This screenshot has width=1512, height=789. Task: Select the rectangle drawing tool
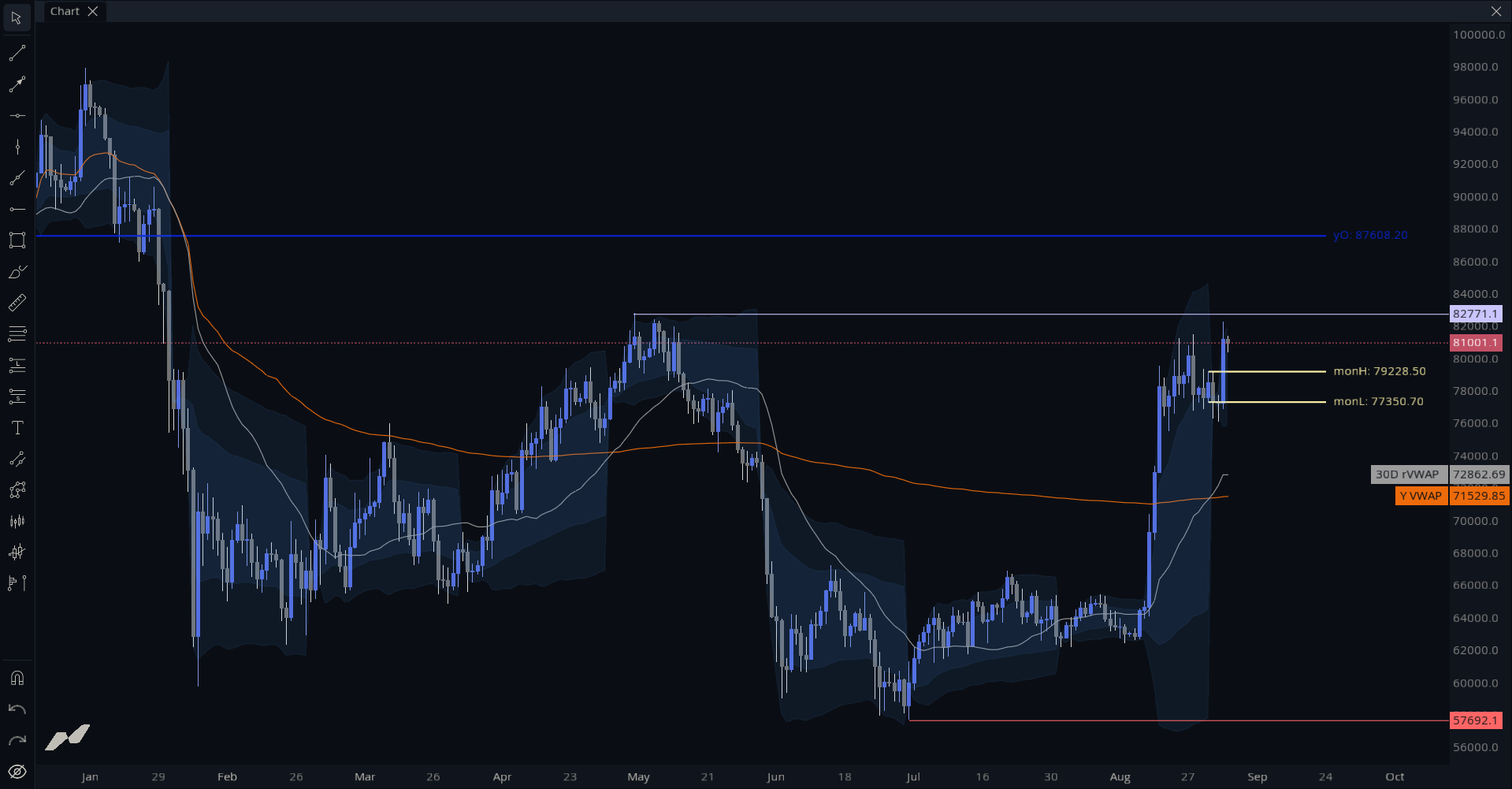pos(17,240)
